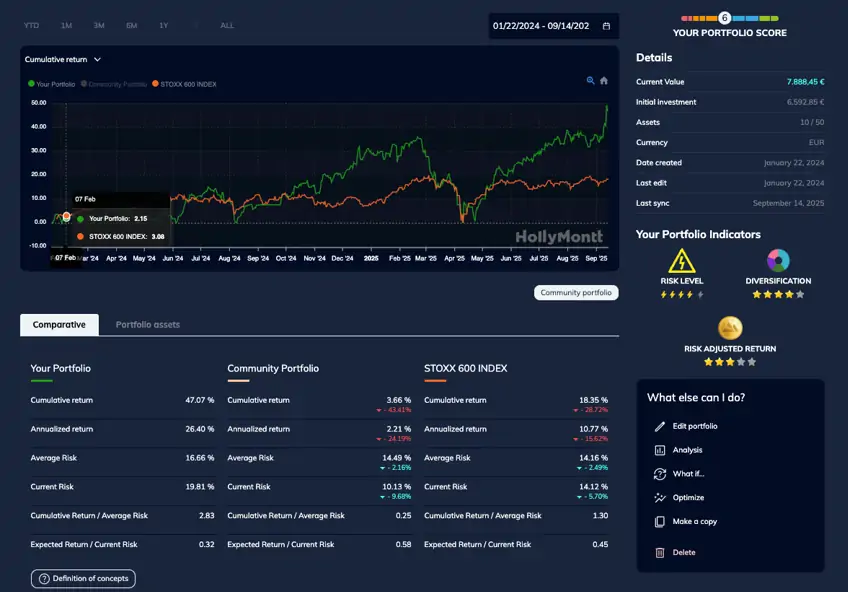
Task: Click the Diversification star rating
Action: [x=778, y=295]
